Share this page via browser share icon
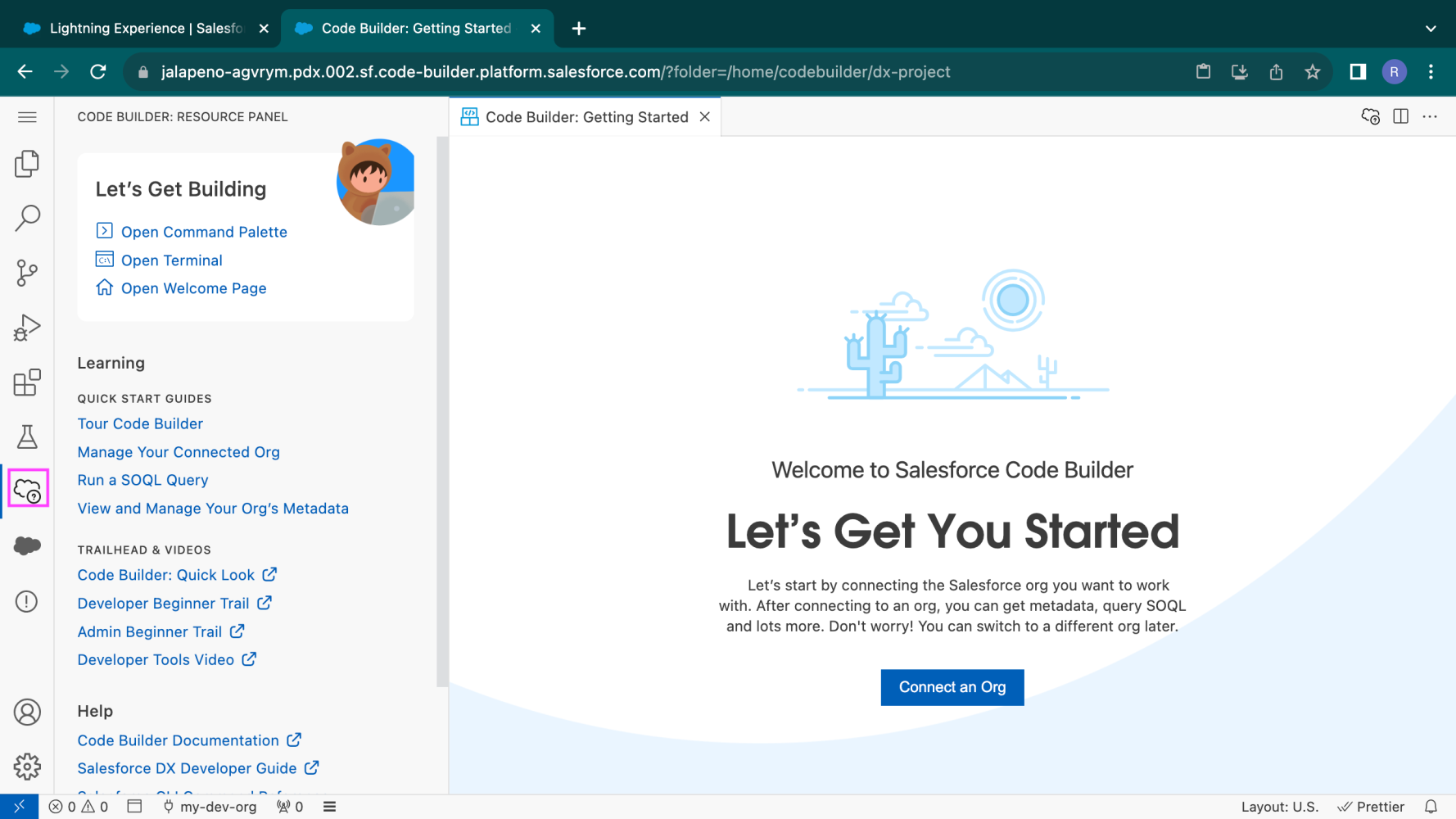Image resolution: width=1456 pixels, height=819 pixels. point(1276,72)
